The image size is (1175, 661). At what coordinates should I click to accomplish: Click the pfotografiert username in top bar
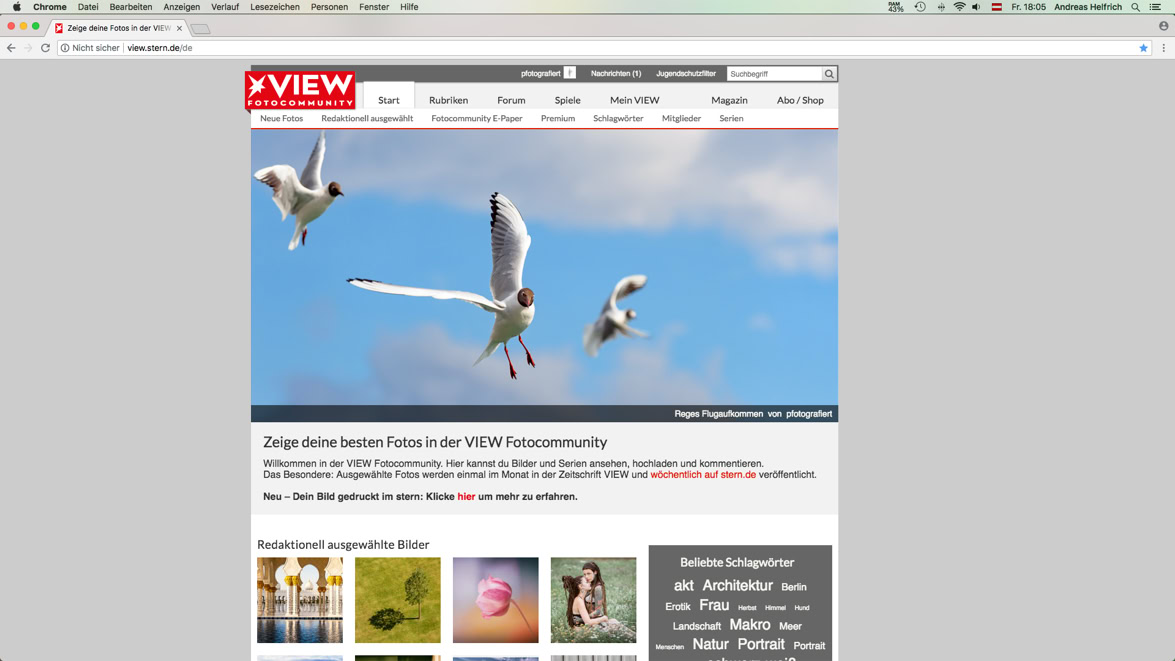point(540,73)
